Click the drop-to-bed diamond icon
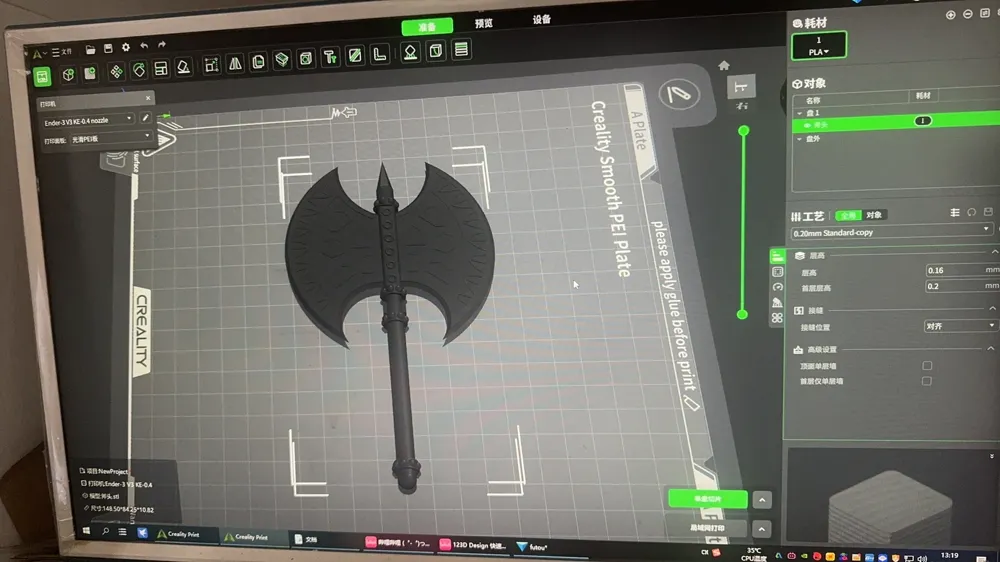Viewport: 1000px width, 562px height. (411, 52)
